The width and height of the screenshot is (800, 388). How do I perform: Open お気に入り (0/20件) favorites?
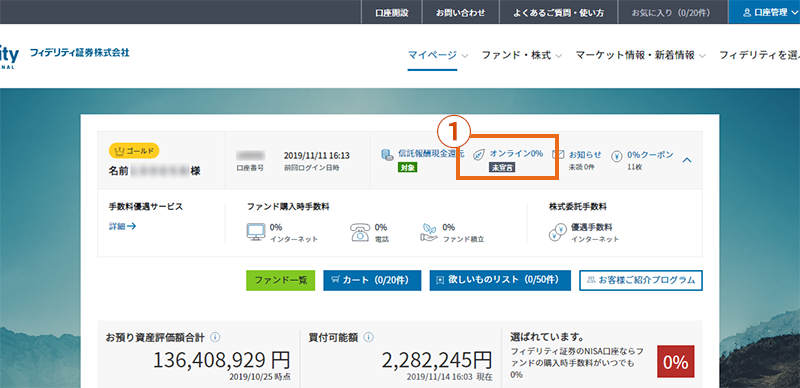click(x=670, y=12)
